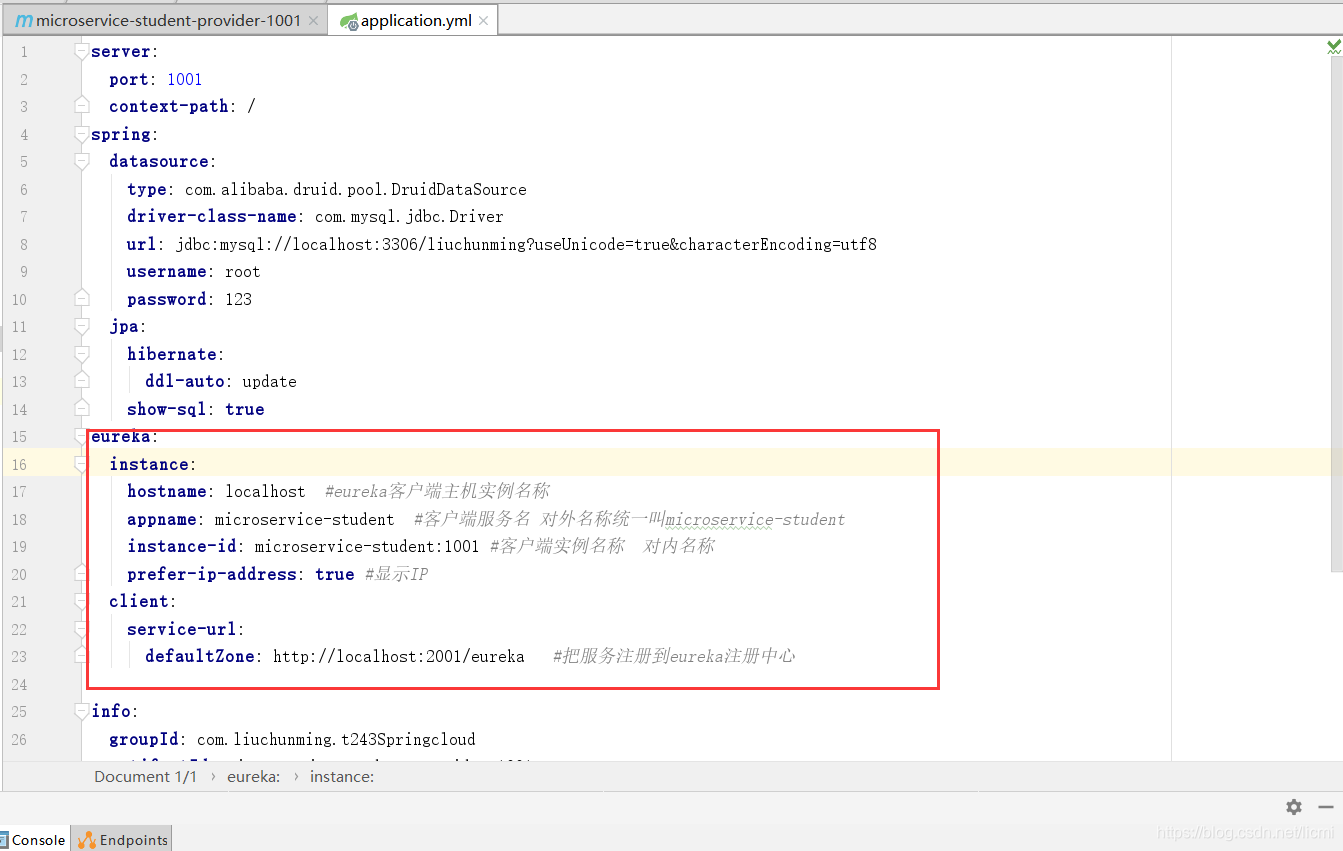The width and height of the screenshot is (1343, 851).
Task: Open the settings gear in the bottom panel
Action: [x=1294, y=807]
